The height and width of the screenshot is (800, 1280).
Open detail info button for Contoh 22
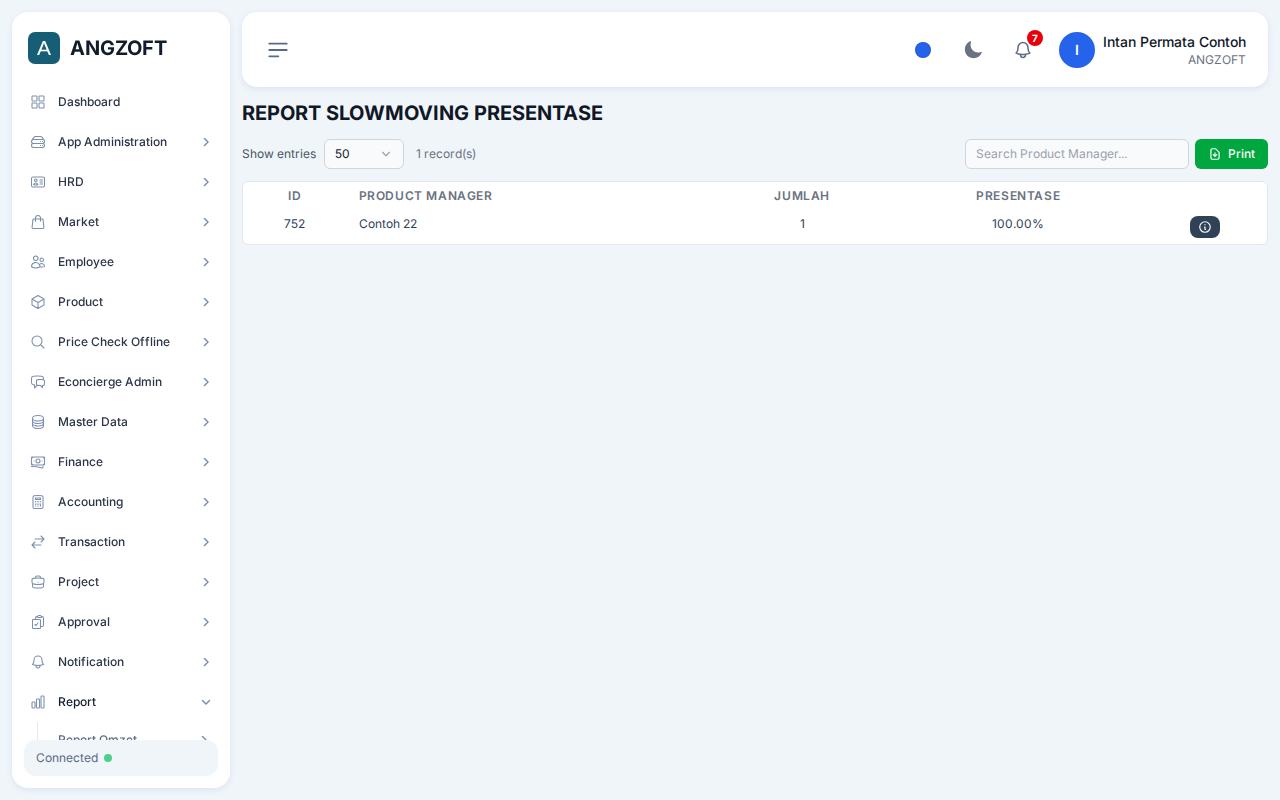tap(1205, 227)
